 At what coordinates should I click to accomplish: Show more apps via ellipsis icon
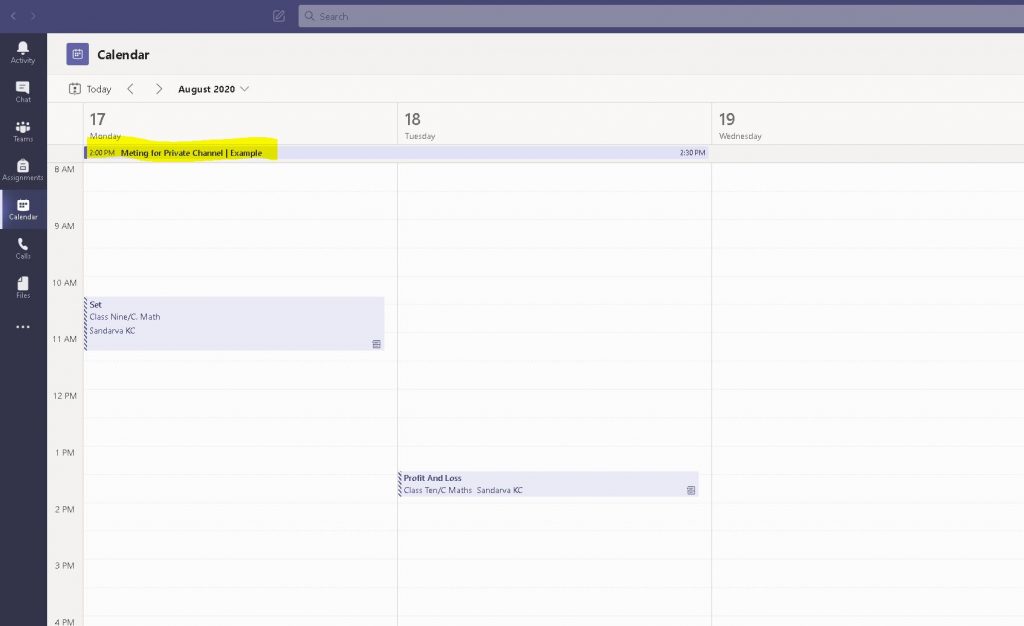[x=23, y=327]
